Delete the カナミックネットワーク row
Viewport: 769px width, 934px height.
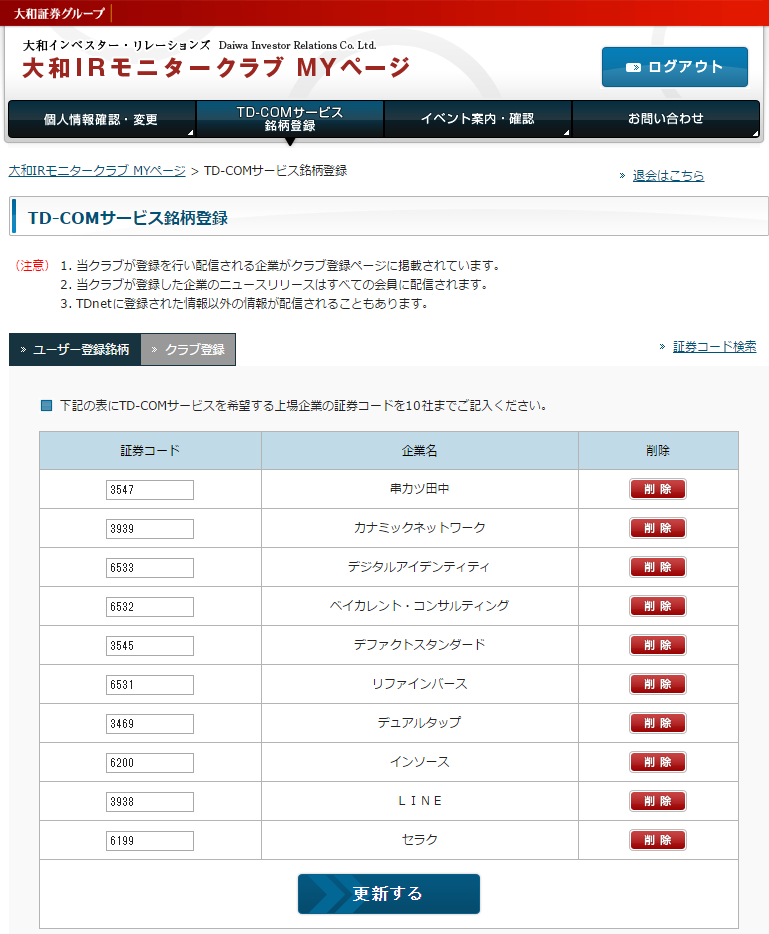tap(658, 528)
